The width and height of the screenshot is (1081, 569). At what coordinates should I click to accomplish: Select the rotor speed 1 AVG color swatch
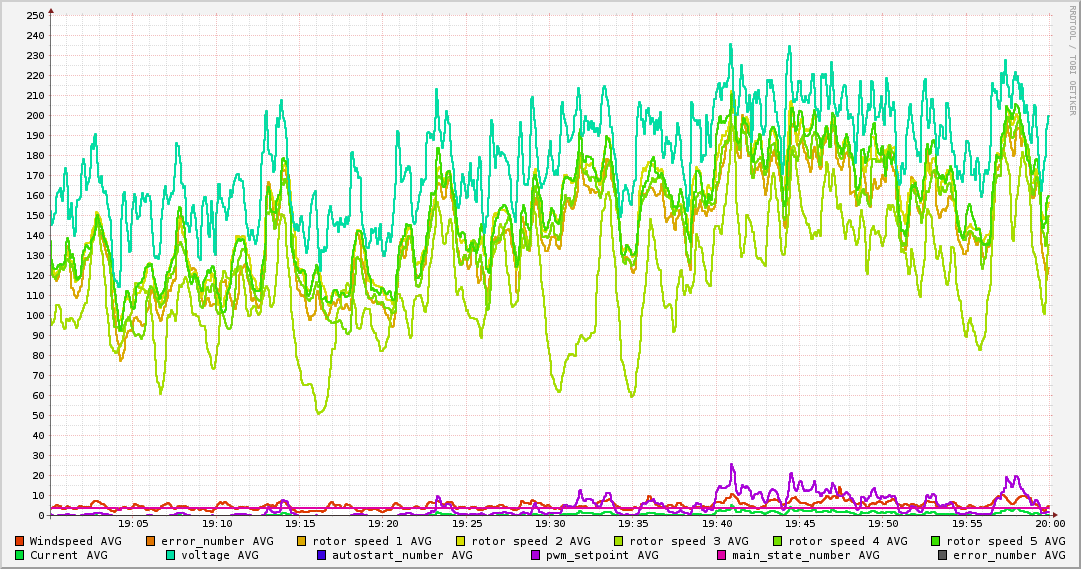pos(302,541)
